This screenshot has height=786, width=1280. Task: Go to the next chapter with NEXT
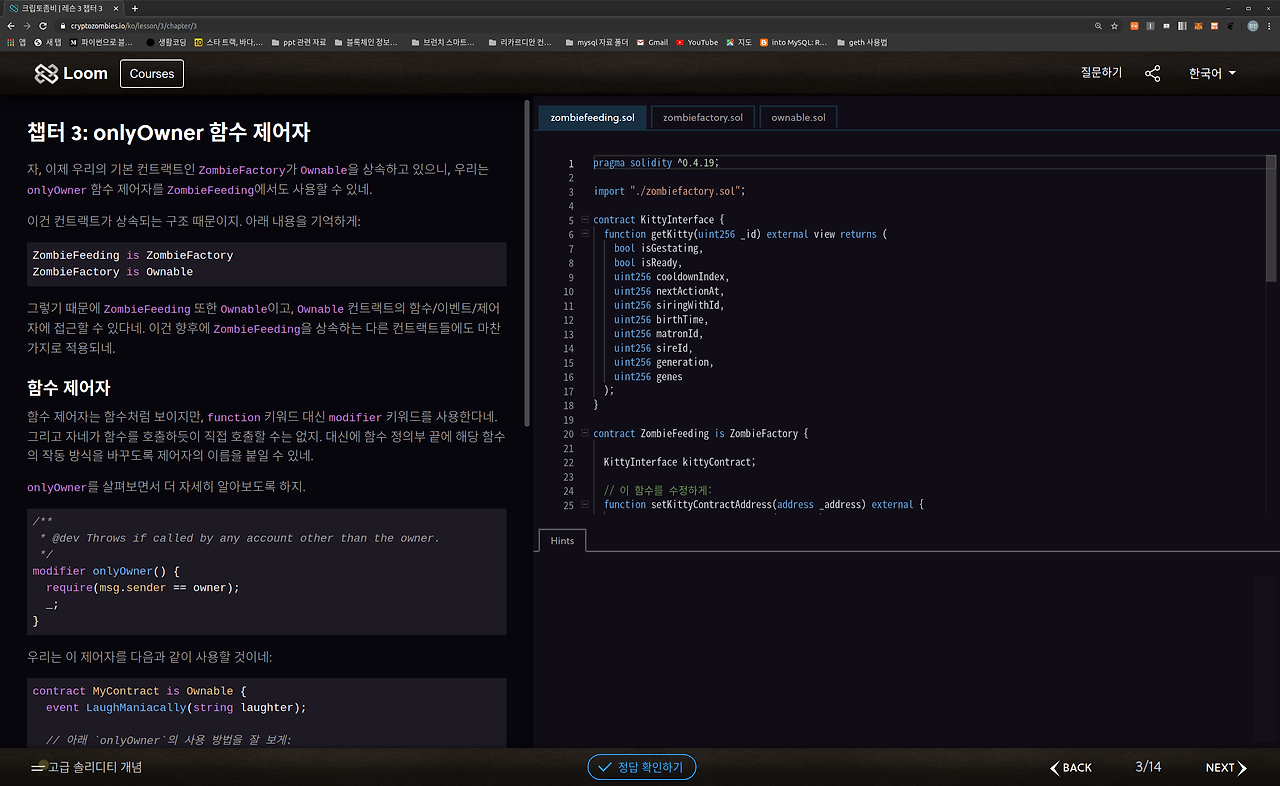click(x=1226, y=768)
